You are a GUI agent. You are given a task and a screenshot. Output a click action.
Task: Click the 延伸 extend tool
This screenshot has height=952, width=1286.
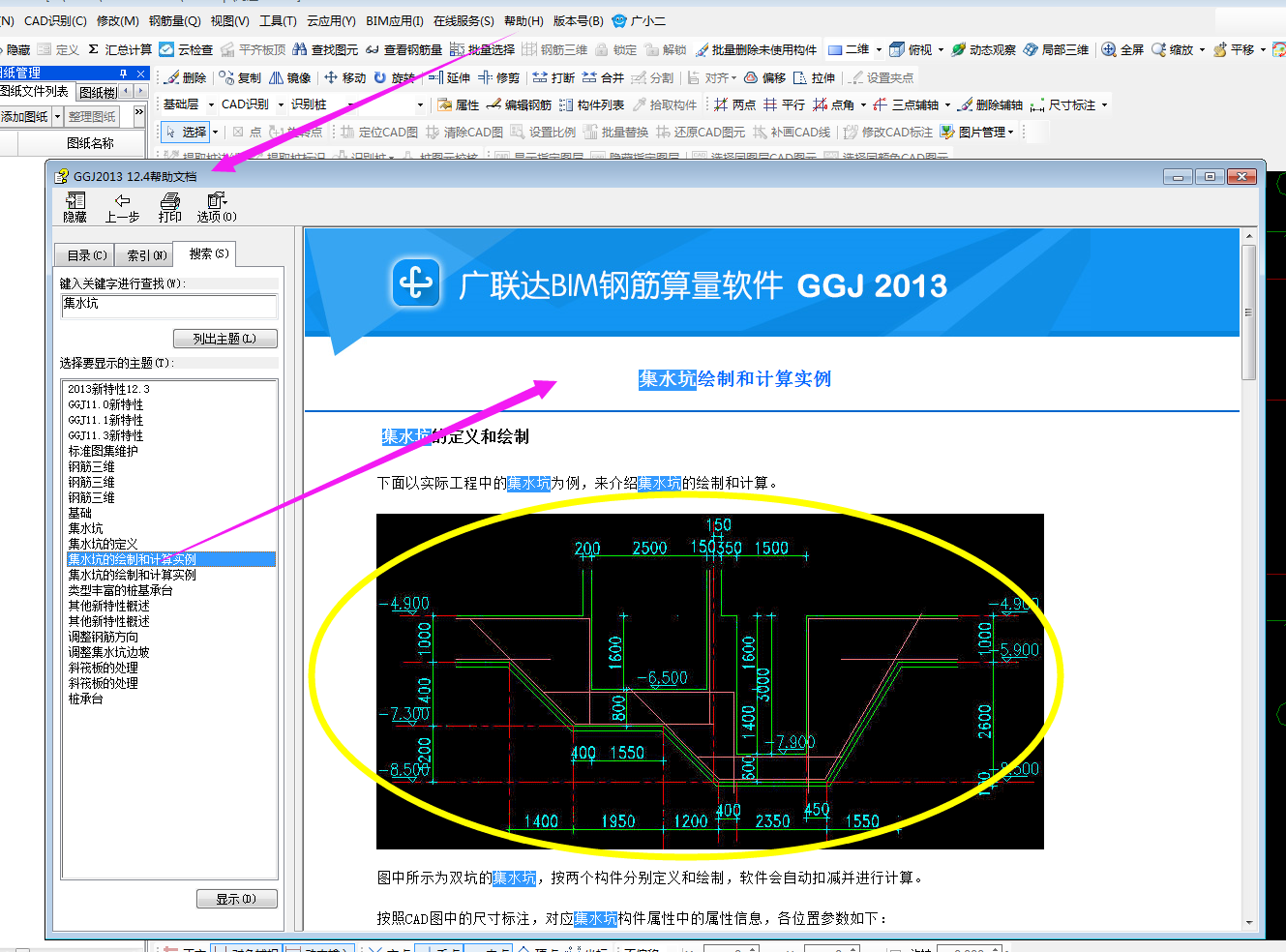coord(449,77)
